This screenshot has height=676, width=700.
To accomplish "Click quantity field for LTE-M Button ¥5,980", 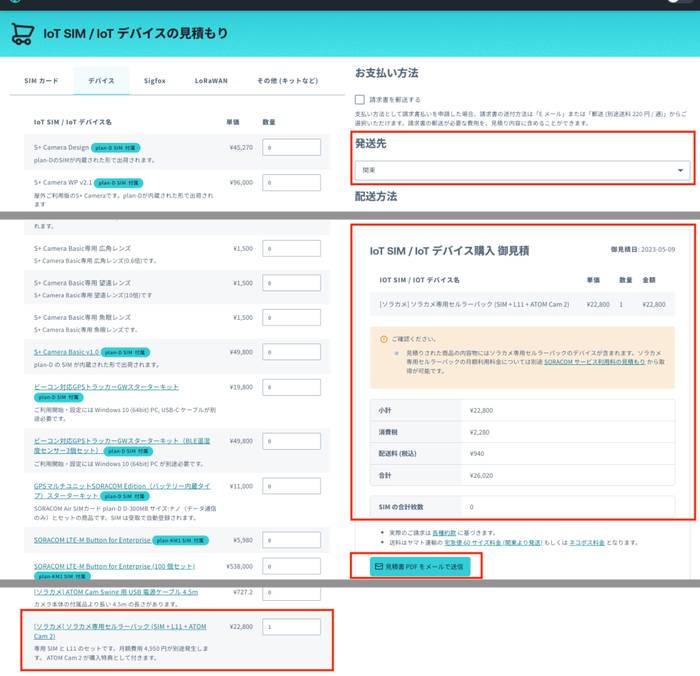I will pos(292,540).
